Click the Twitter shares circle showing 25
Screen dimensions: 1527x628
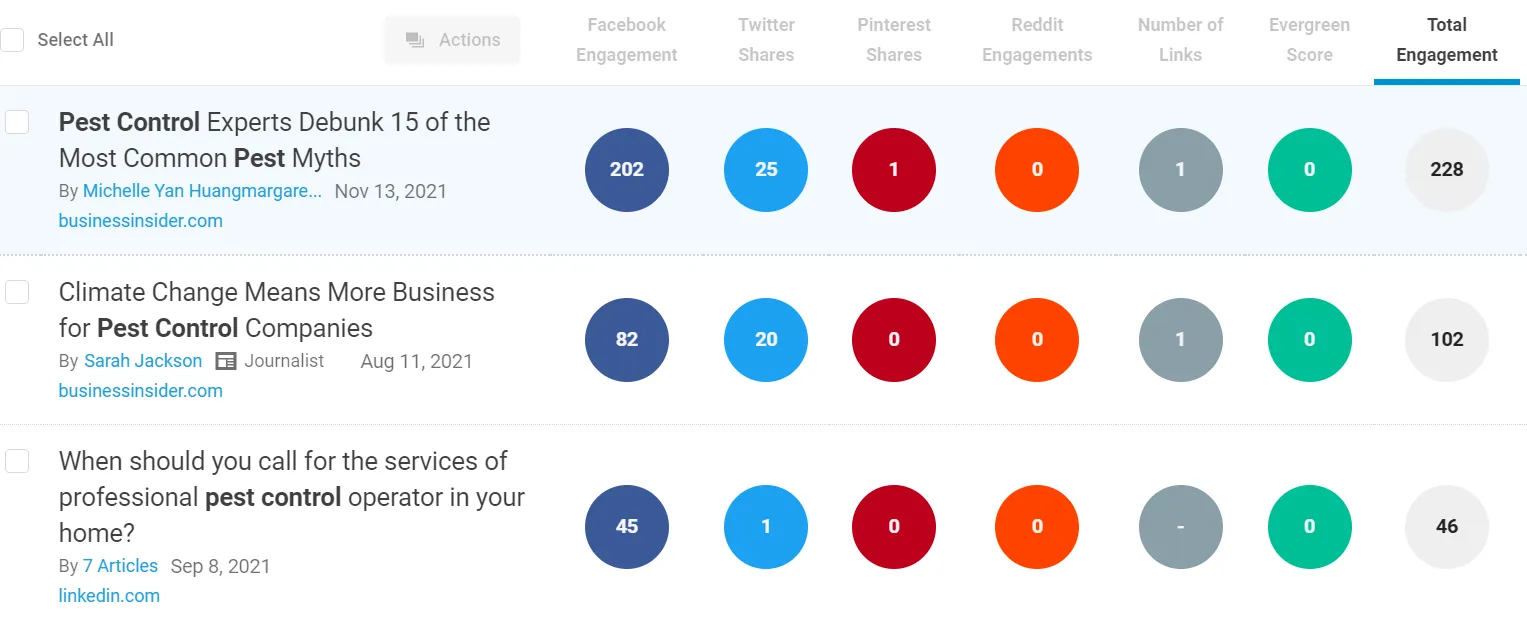point(766,170)
